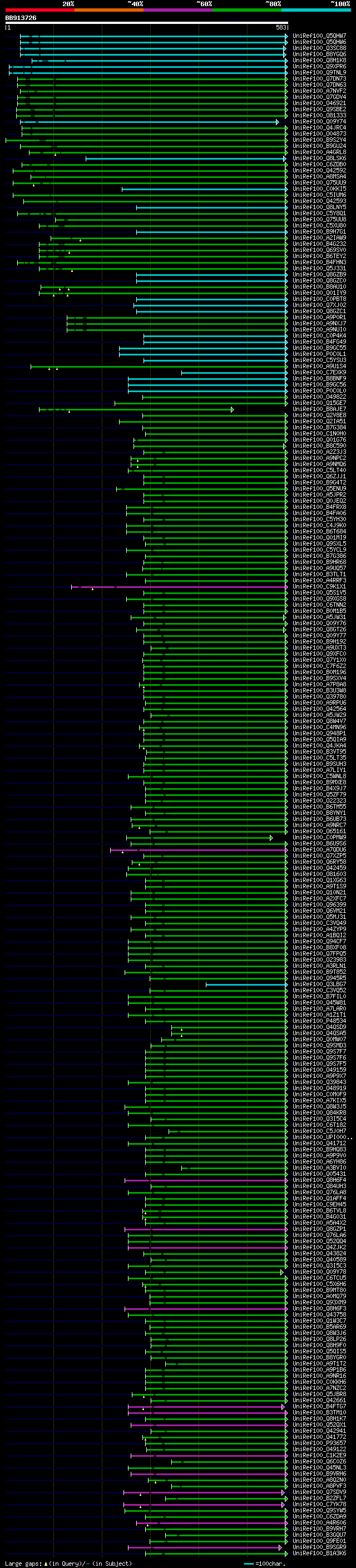Select UniRef100_B8BNF9 label

[319, 379]
